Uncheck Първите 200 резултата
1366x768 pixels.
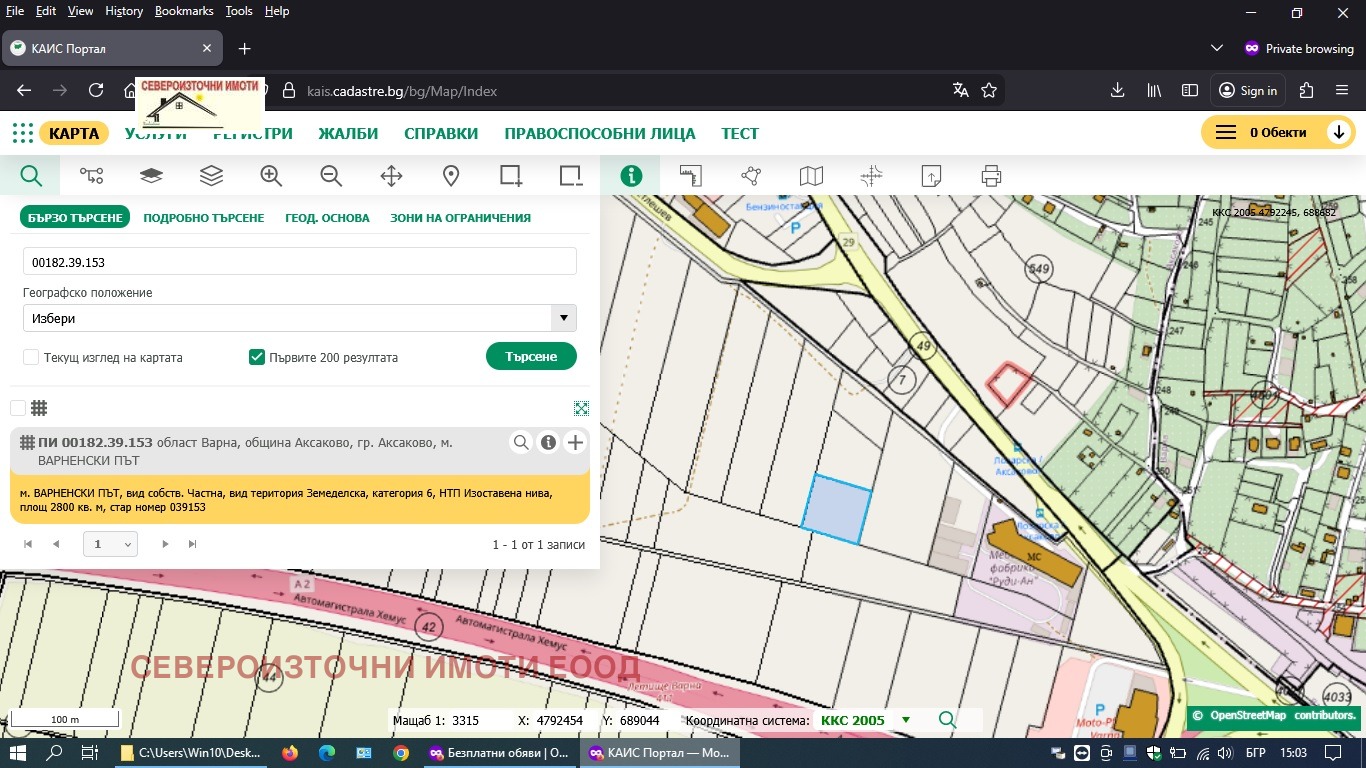(256, 357)
